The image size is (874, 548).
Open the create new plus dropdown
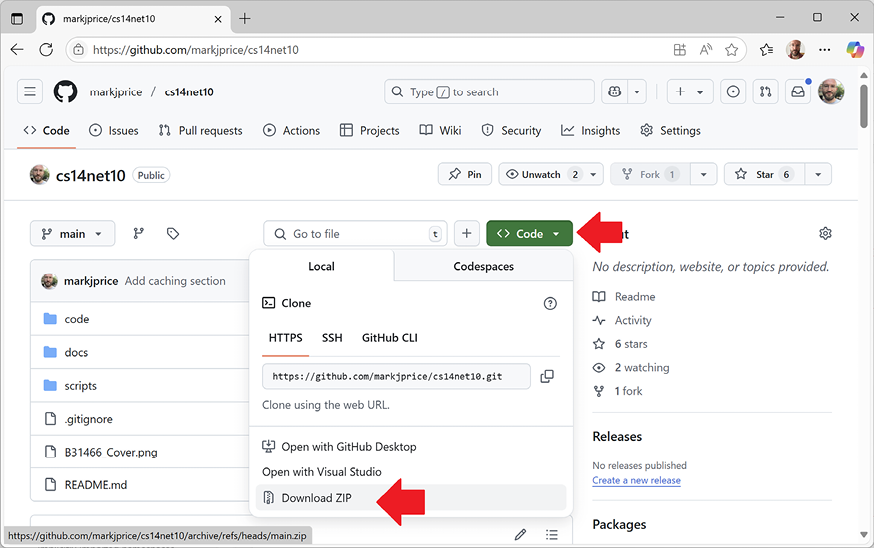[690, 91]
